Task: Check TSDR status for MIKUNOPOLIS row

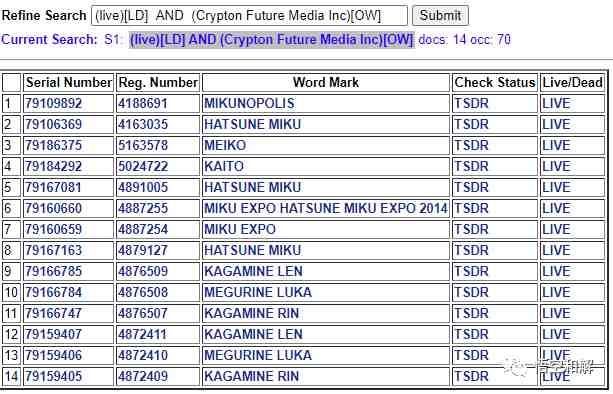Action: pos(471,104)
